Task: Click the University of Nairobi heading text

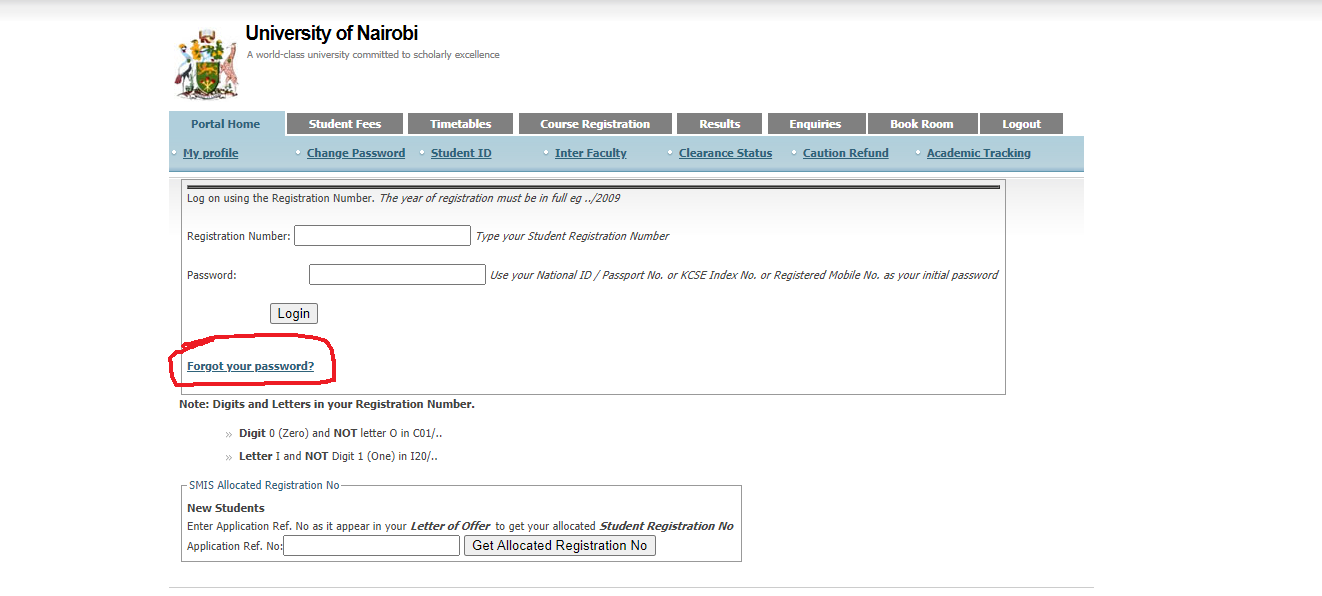Action: point(332,33)
